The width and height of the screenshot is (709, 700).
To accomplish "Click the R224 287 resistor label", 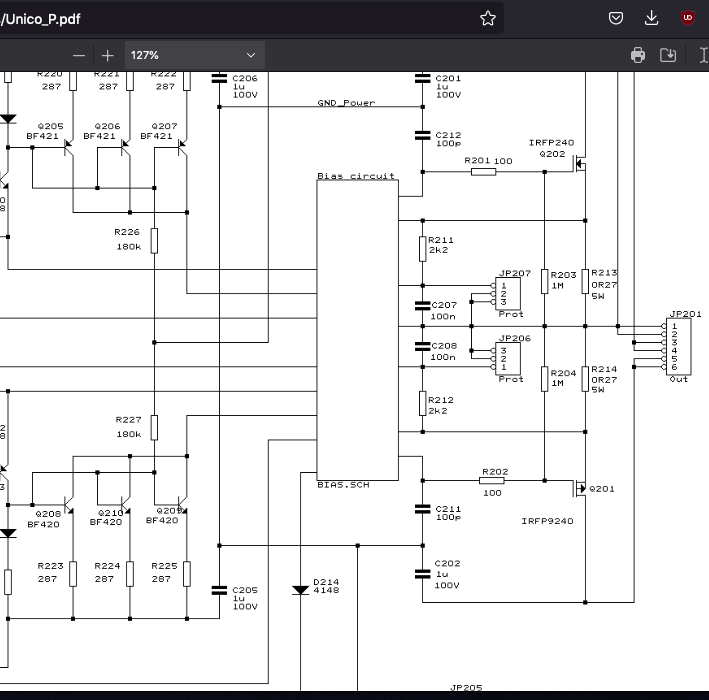I will 107,572.
